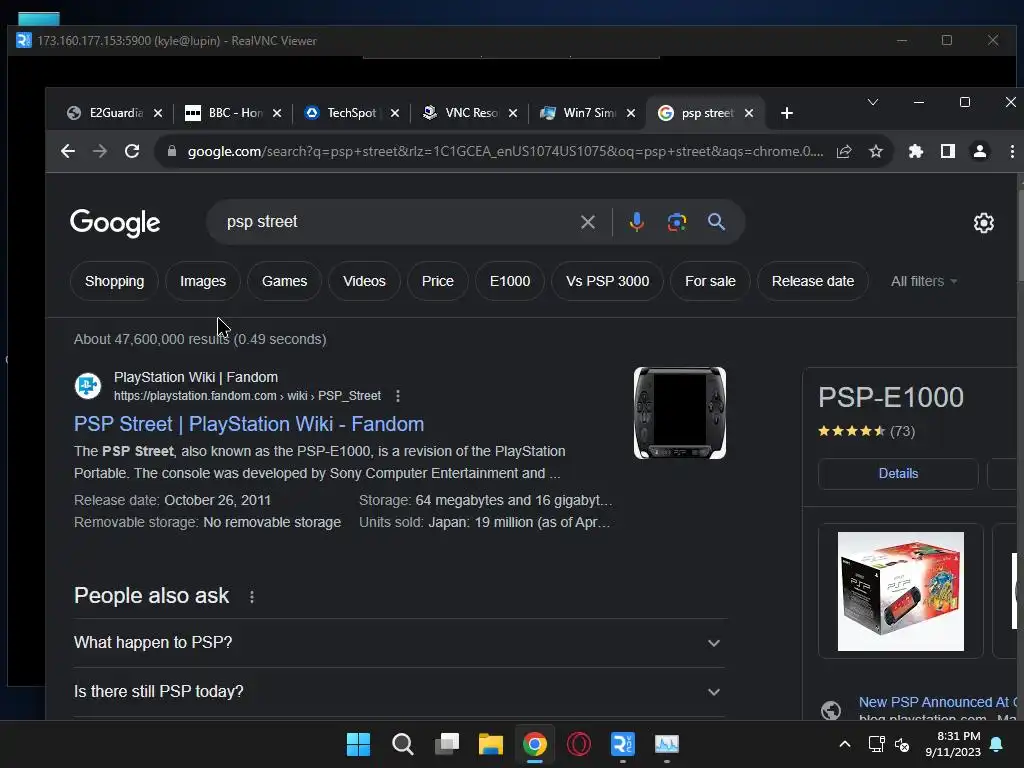Open Details in PSP-E1000 panel
Screen dimensions: 1024x768
click(x=898, y=474)
